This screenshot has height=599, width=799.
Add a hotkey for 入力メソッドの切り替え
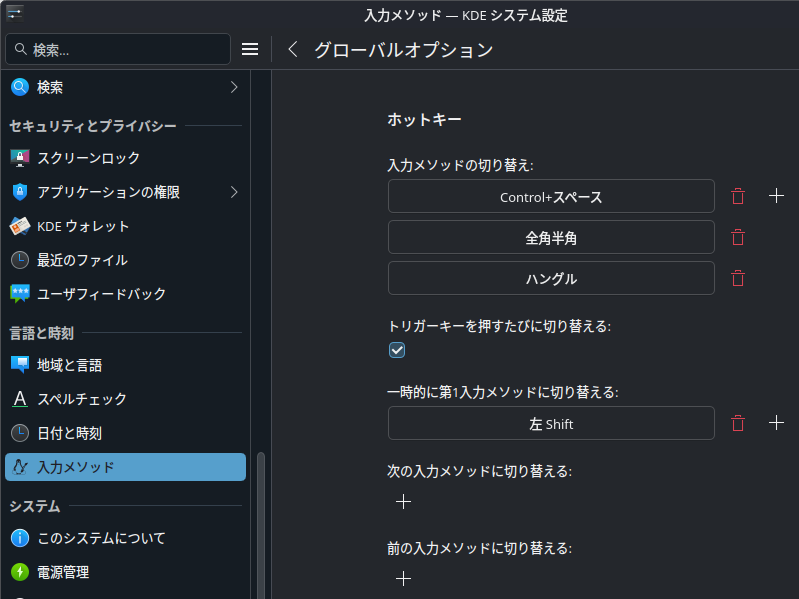point(776,196)
